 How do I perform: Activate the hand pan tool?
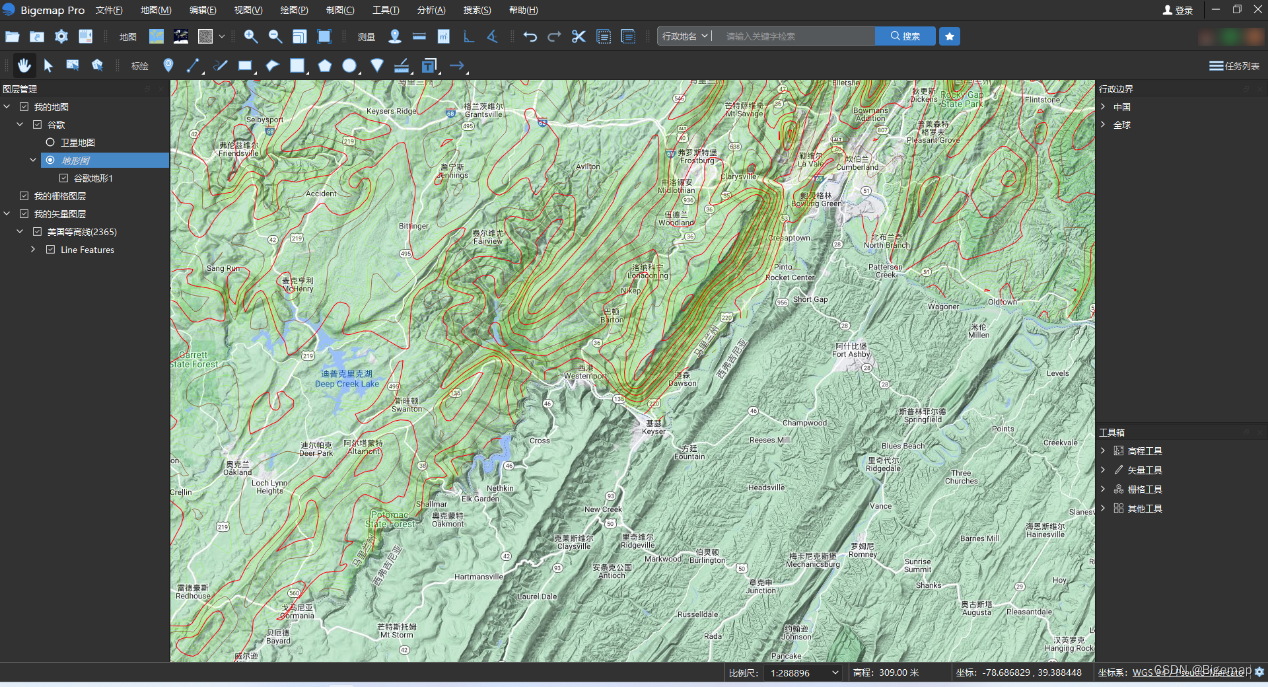coord(24,66)
